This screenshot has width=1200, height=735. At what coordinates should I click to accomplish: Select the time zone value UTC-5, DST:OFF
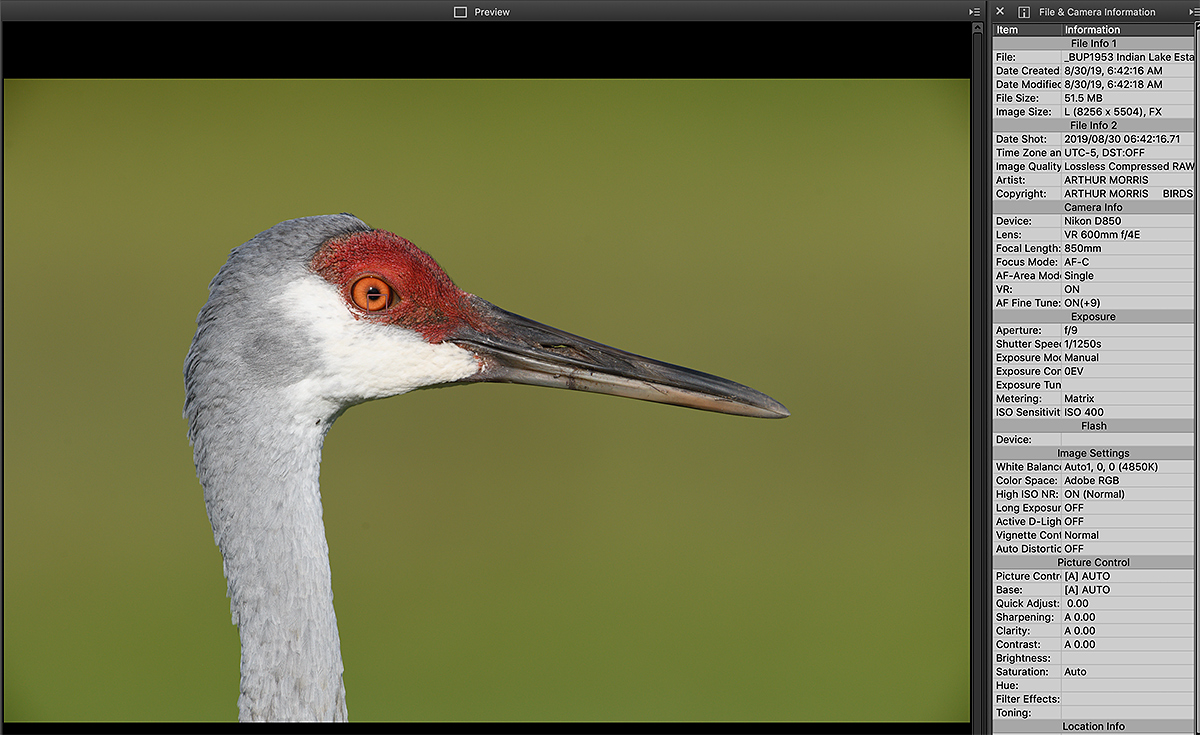click(x=1104, y=153)
